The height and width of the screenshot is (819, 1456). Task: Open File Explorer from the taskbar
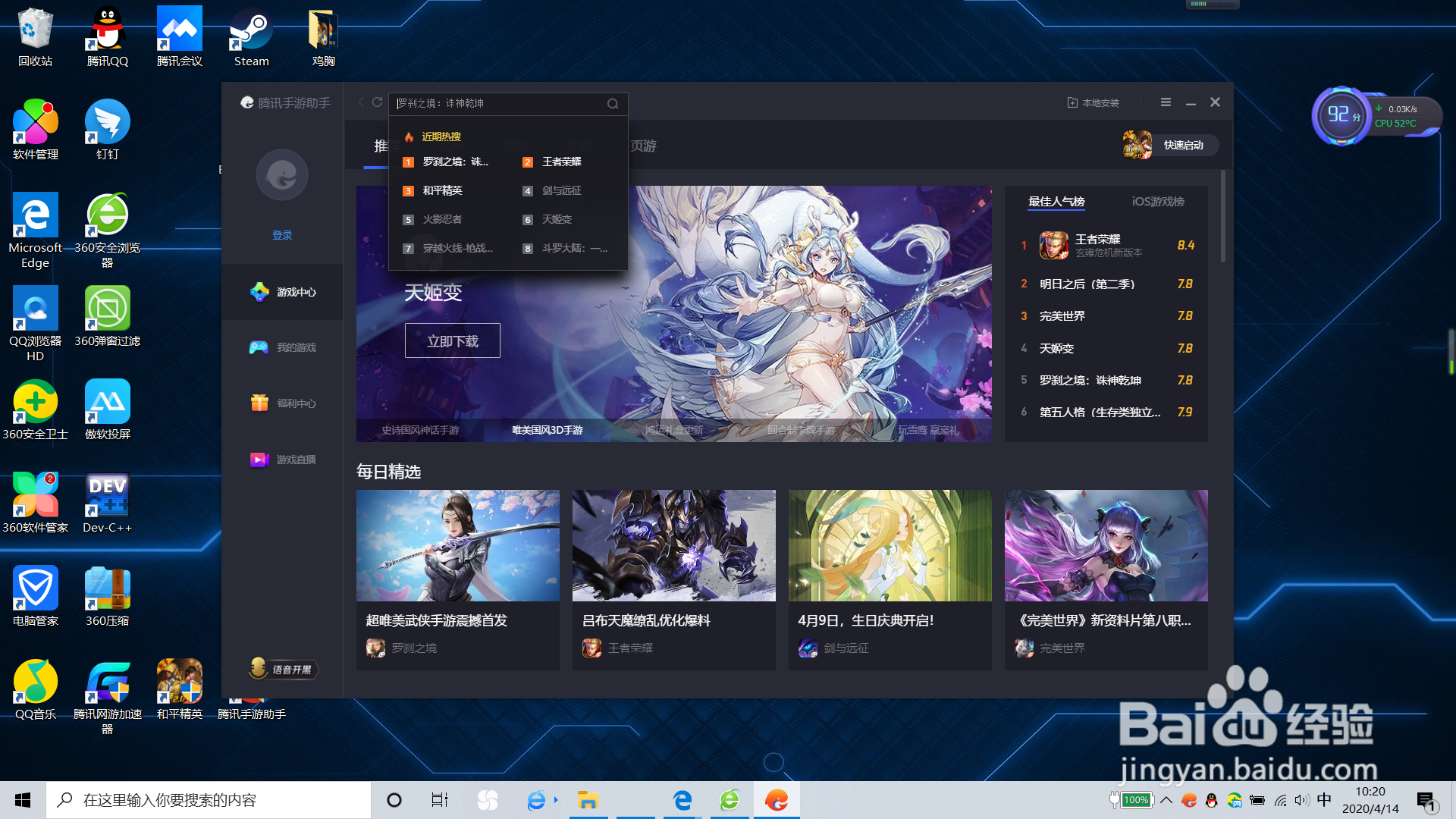pyautogui.click(x=588, y=800)
